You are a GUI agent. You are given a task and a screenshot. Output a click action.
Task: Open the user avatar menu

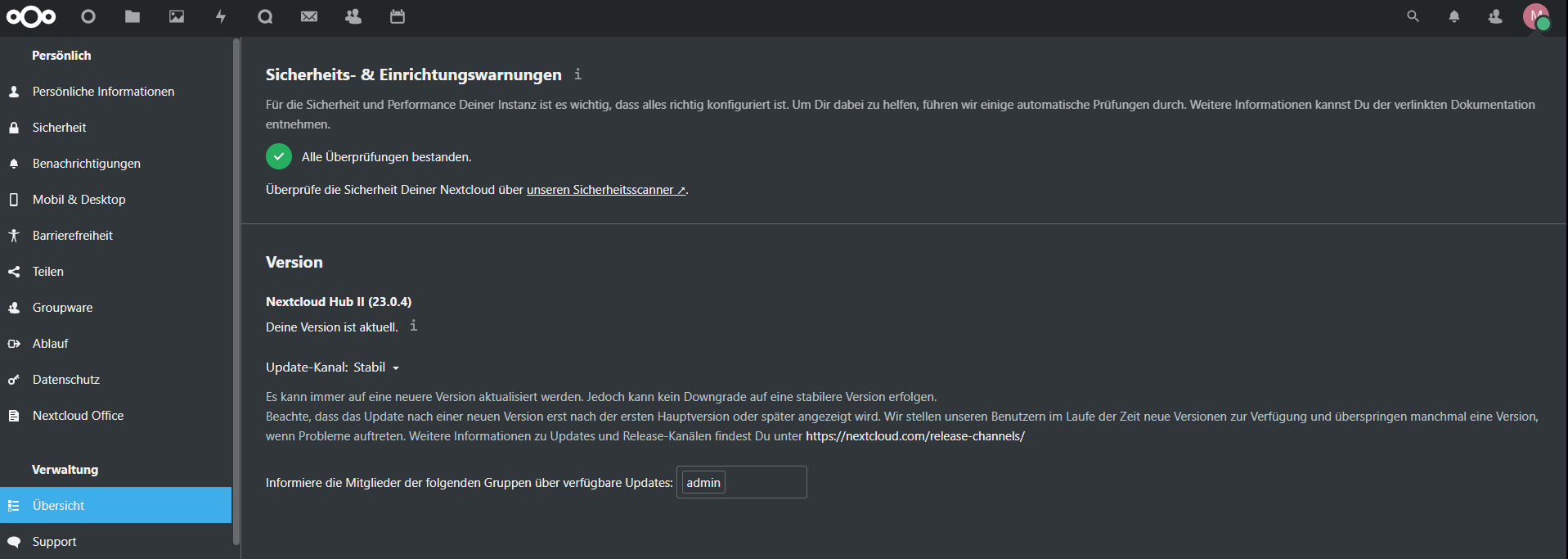(x=1536, y=16)
